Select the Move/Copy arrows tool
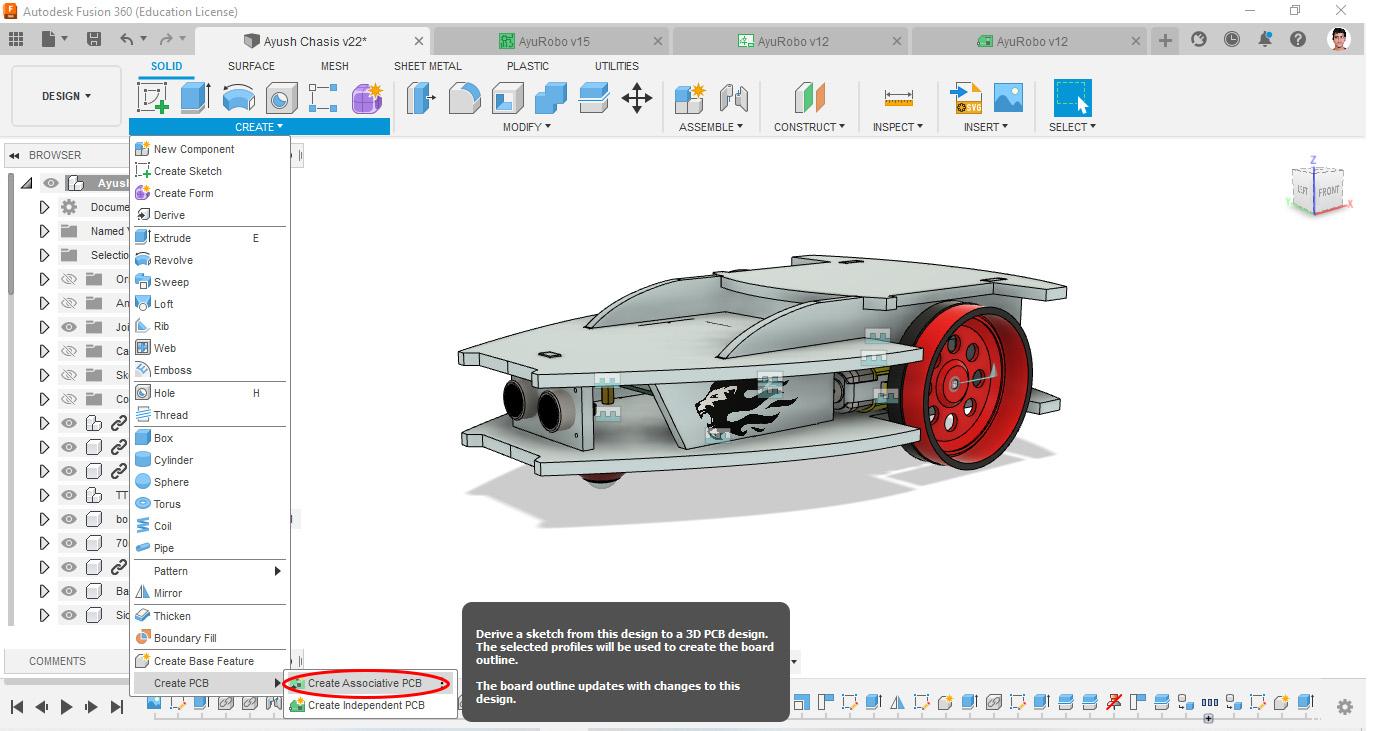The height and width of the screenshot is (731, 1380). [x=637, y=98]
